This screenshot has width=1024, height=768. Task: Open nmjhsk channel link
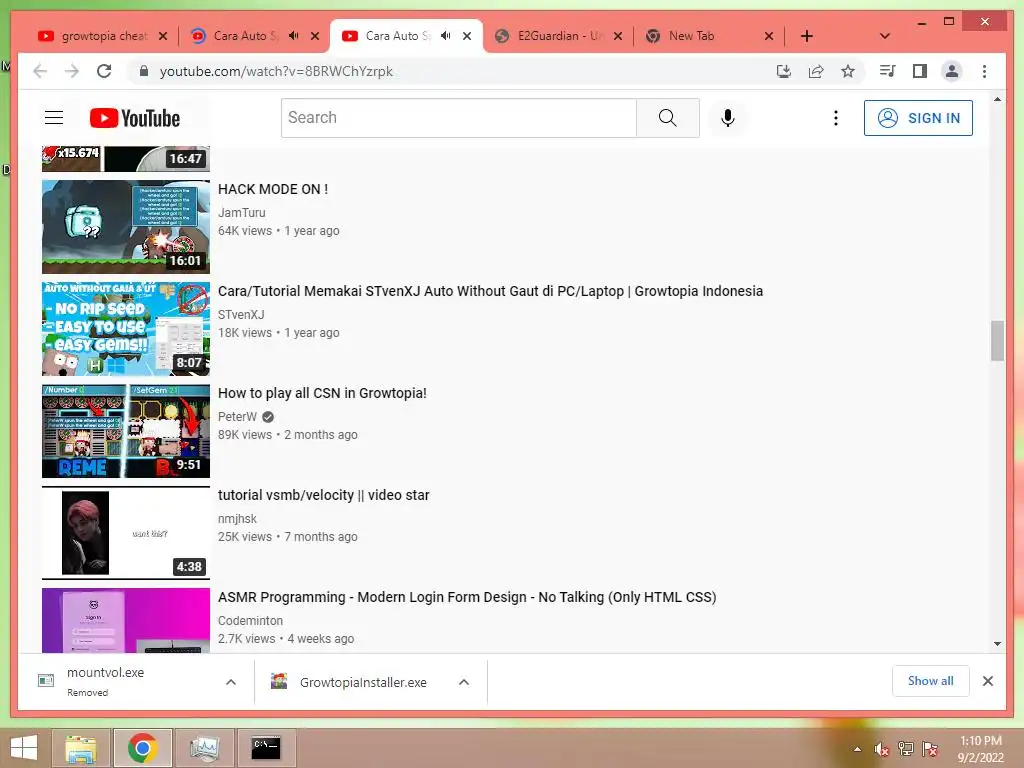coord(237,519)
